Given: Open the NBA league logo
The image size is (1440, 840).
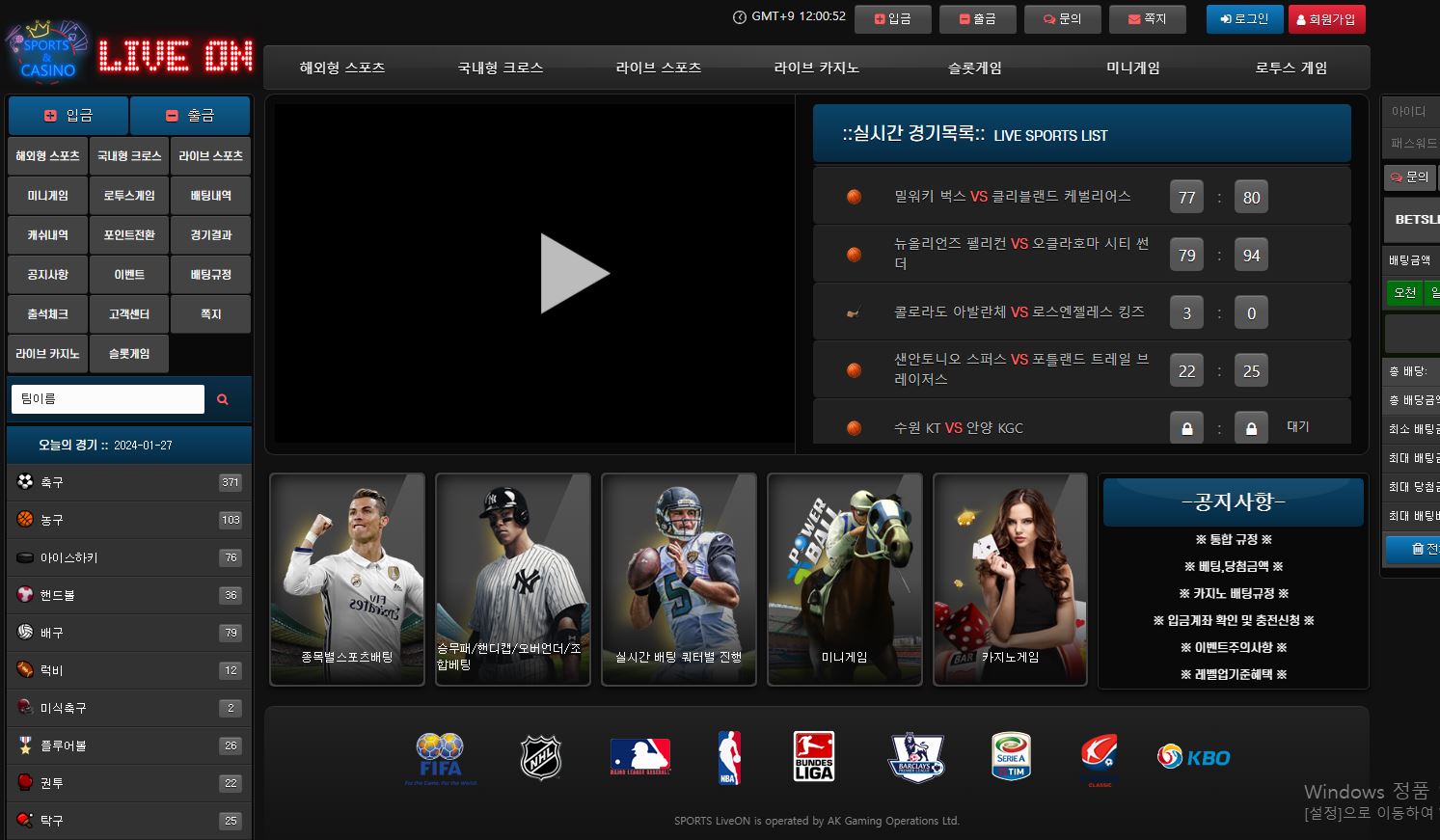Looking at the screenshot, I should (729, 757).
